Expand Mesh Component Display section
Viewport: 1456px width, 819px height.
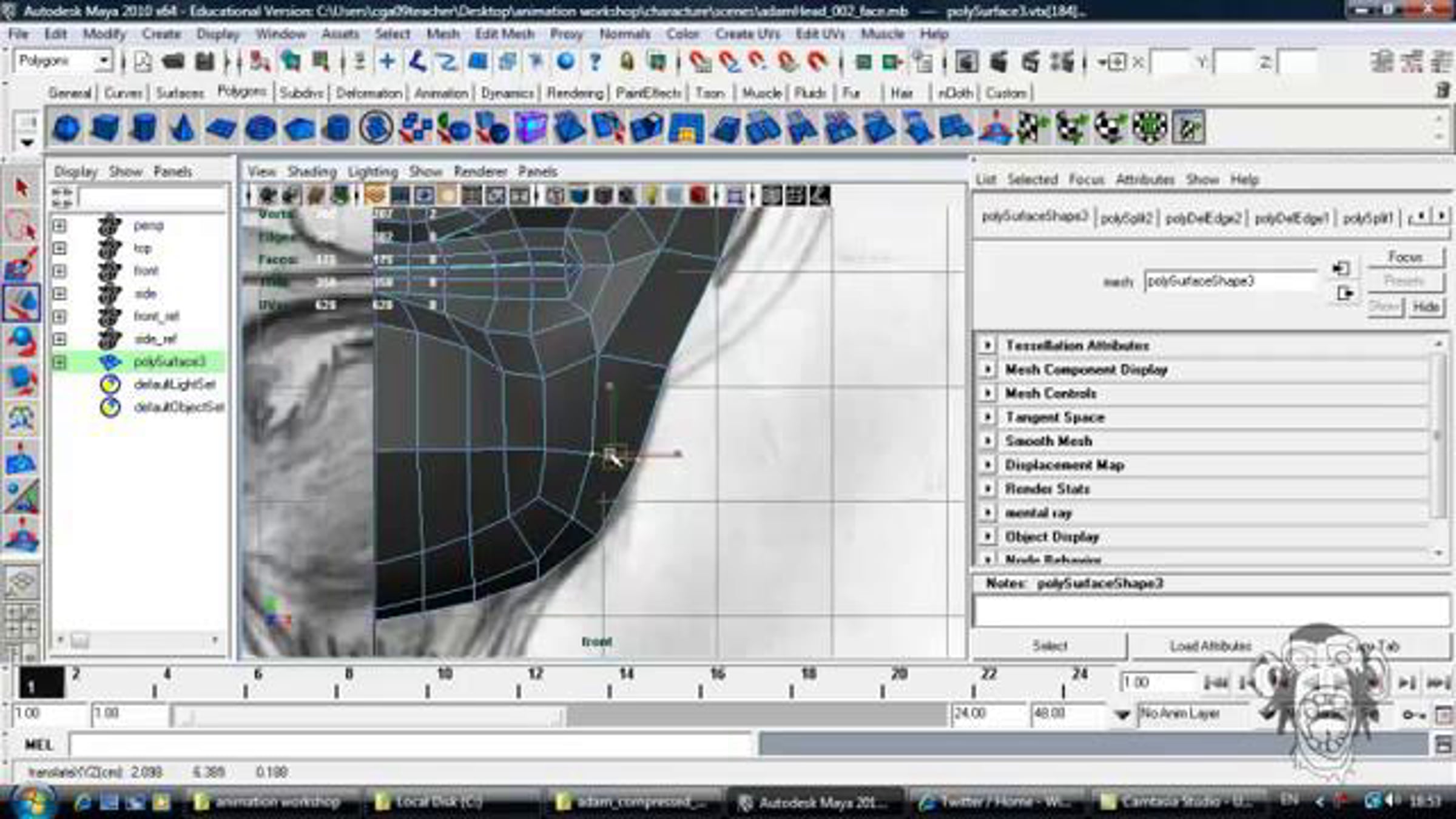(988, 369)
